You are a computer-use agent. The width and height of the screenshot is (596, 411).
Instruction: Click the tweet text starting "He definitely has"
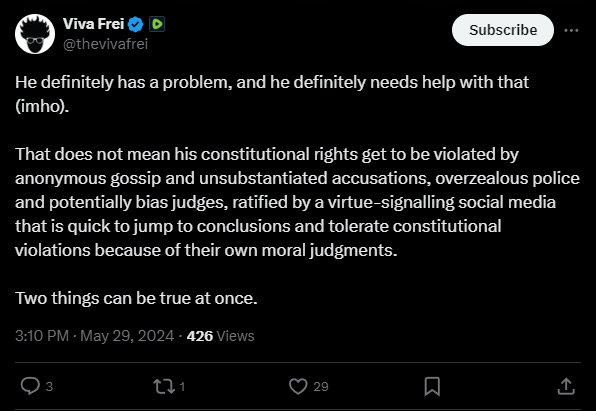coord(272,94)
